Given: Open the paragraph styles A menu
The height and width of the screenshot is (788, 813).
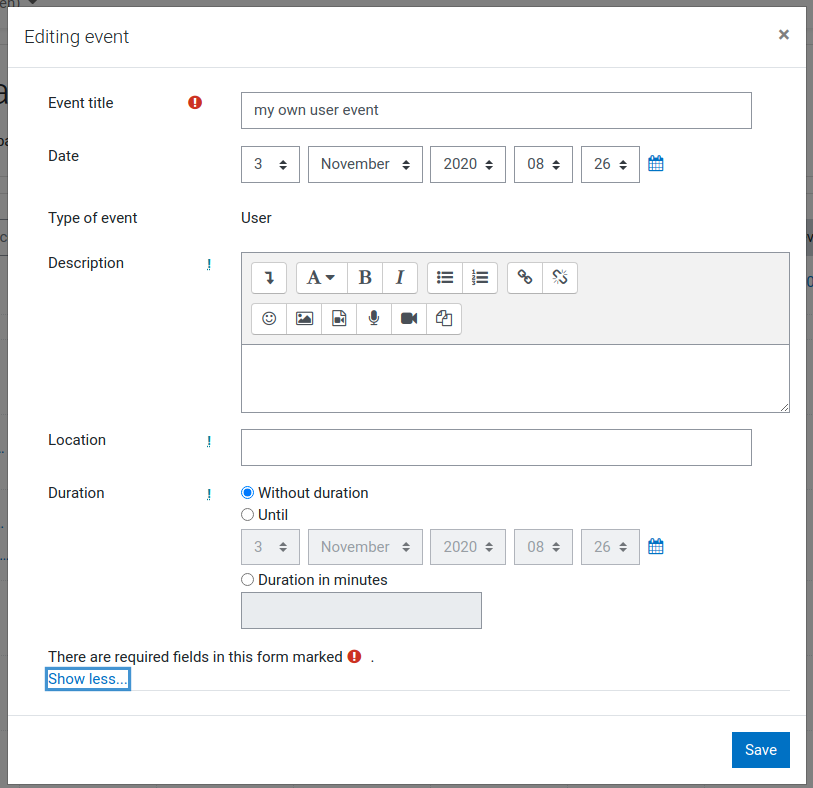Looking at the screenshot, I should [x=321, y=278].
